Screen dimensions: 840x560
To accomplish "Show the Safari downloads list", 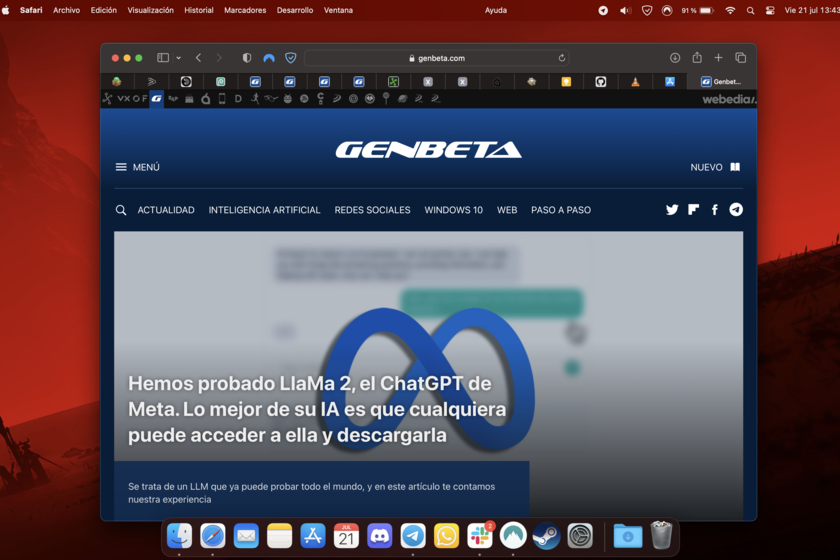I will tap(675, 57).
